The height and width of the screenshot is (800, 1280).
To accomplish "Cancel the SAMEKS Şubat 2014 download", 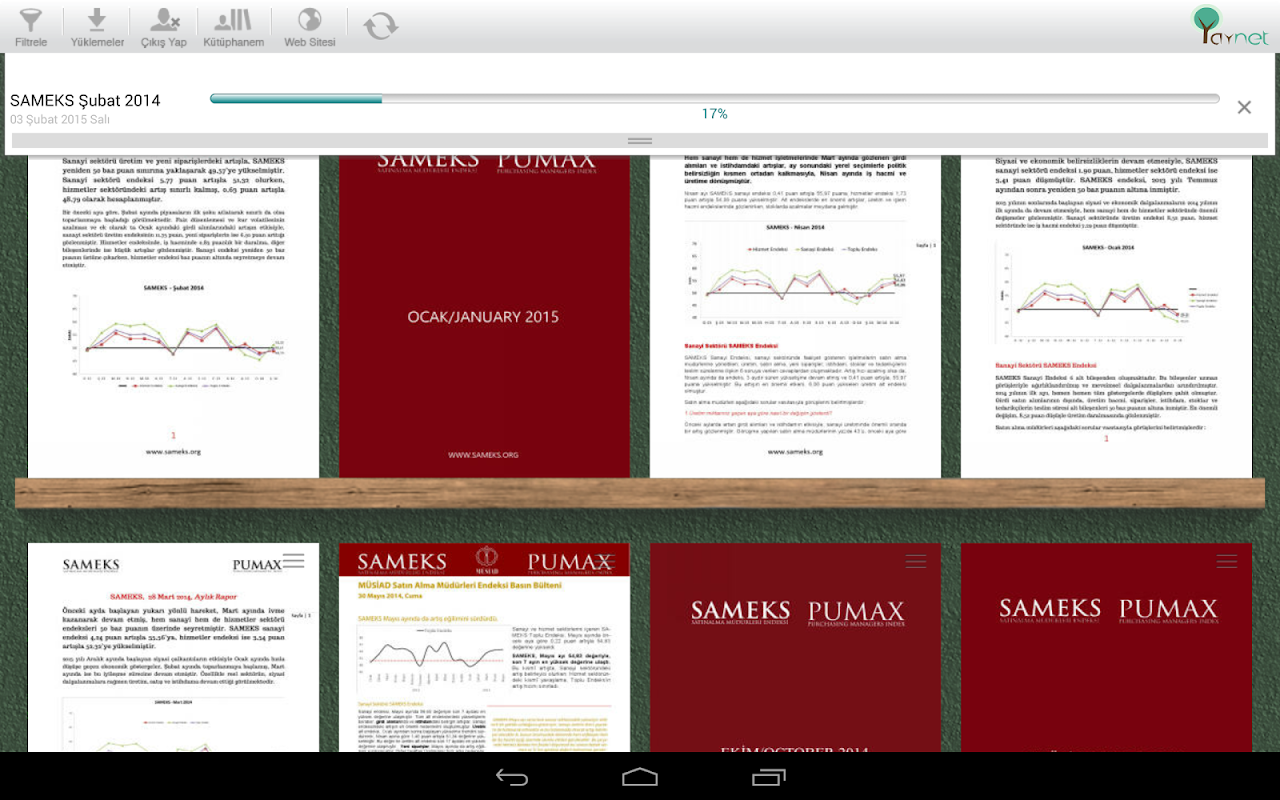I will [x=1244, y=107].
